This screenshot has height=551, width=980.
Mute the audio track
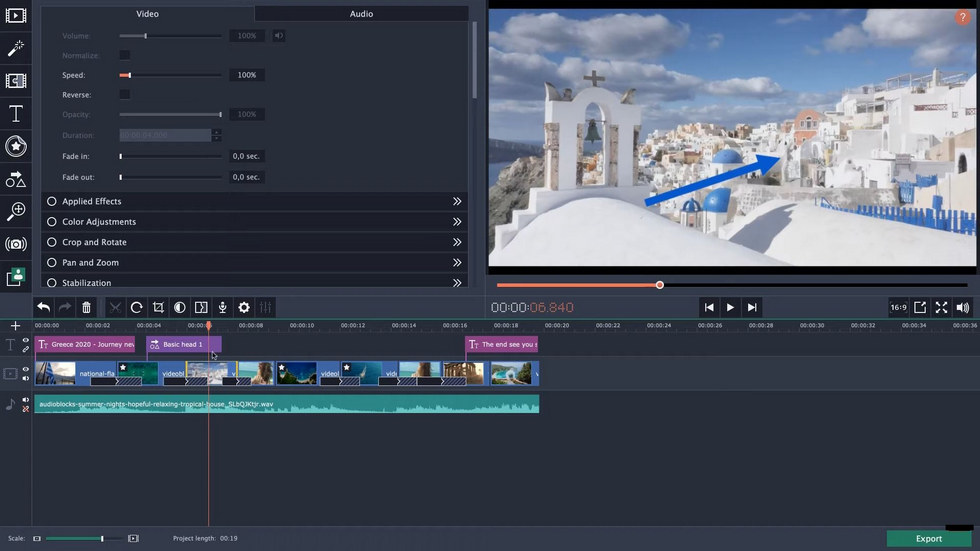coord(26,400)
